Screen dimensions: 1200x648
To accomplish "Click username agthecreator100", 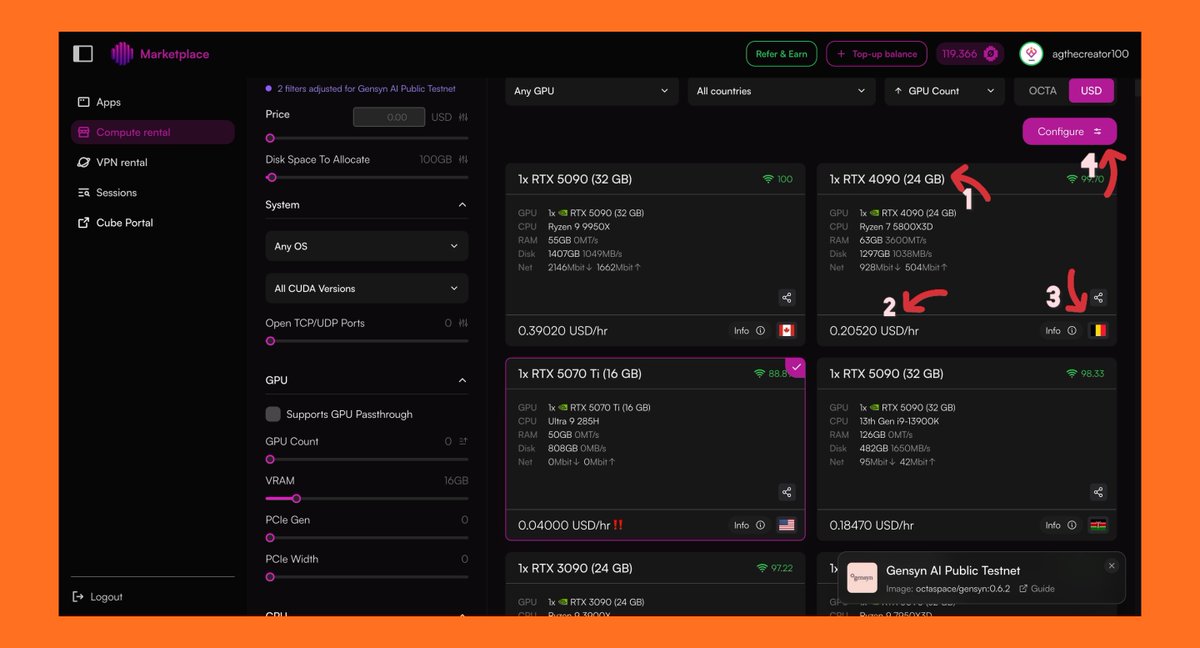I will pyautogui.click(x=1090, y=54).
